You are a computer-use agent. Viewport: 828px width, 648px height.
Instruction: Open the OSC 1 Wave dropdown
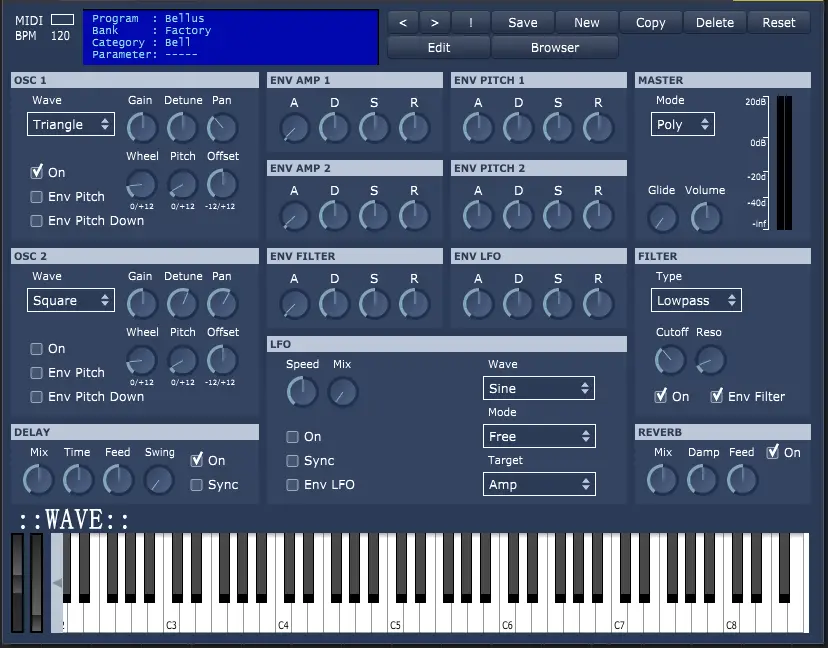tap(70, 124)
